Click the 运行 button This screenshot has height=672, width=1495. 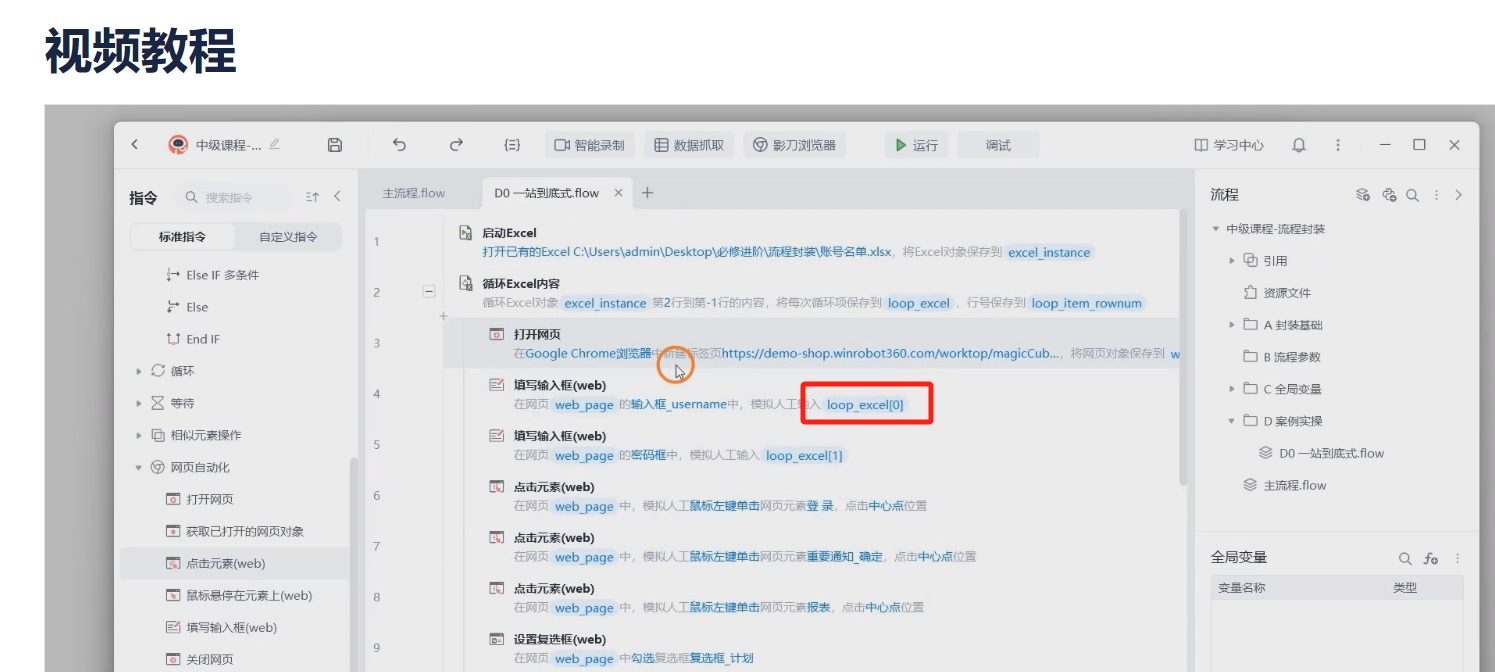coord(916,145)
